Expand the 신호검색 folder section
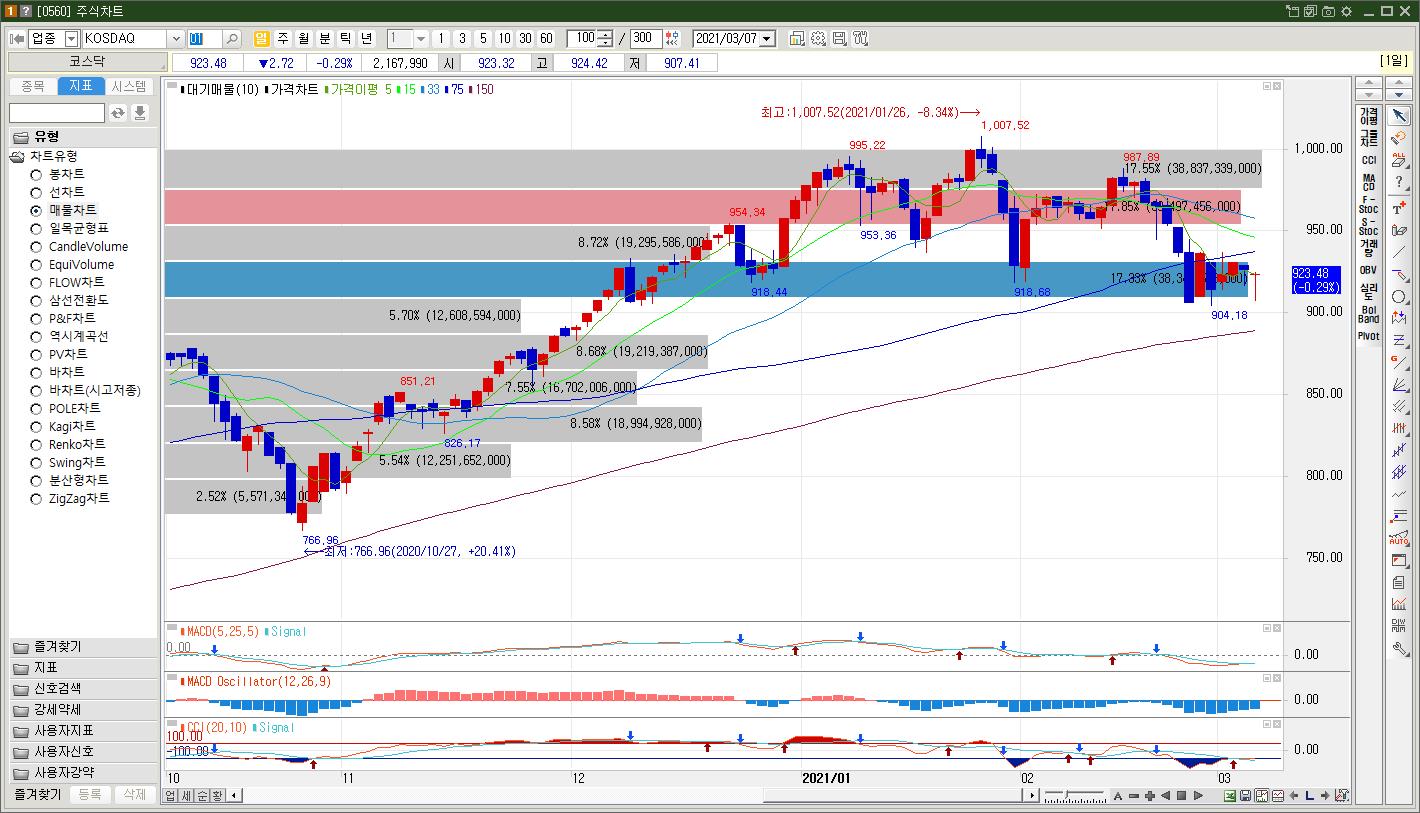The height and width of the screenshot is (813, 1420). click(83, 689)
